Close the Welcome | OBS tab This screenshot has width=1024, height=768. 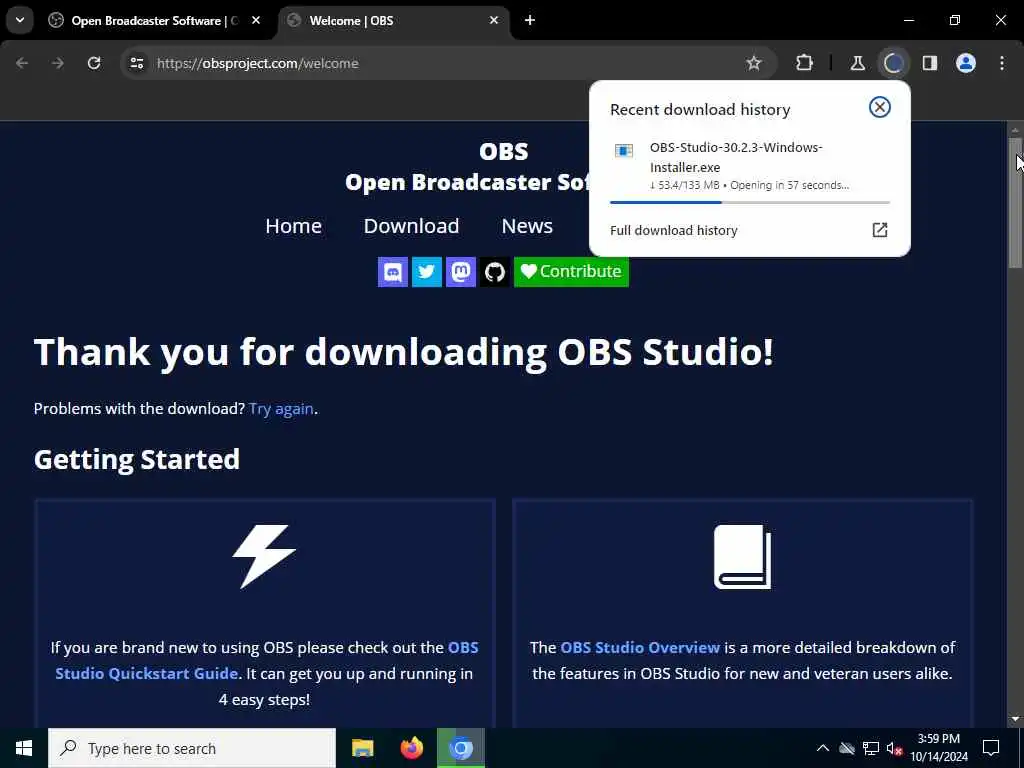(494, 21)
